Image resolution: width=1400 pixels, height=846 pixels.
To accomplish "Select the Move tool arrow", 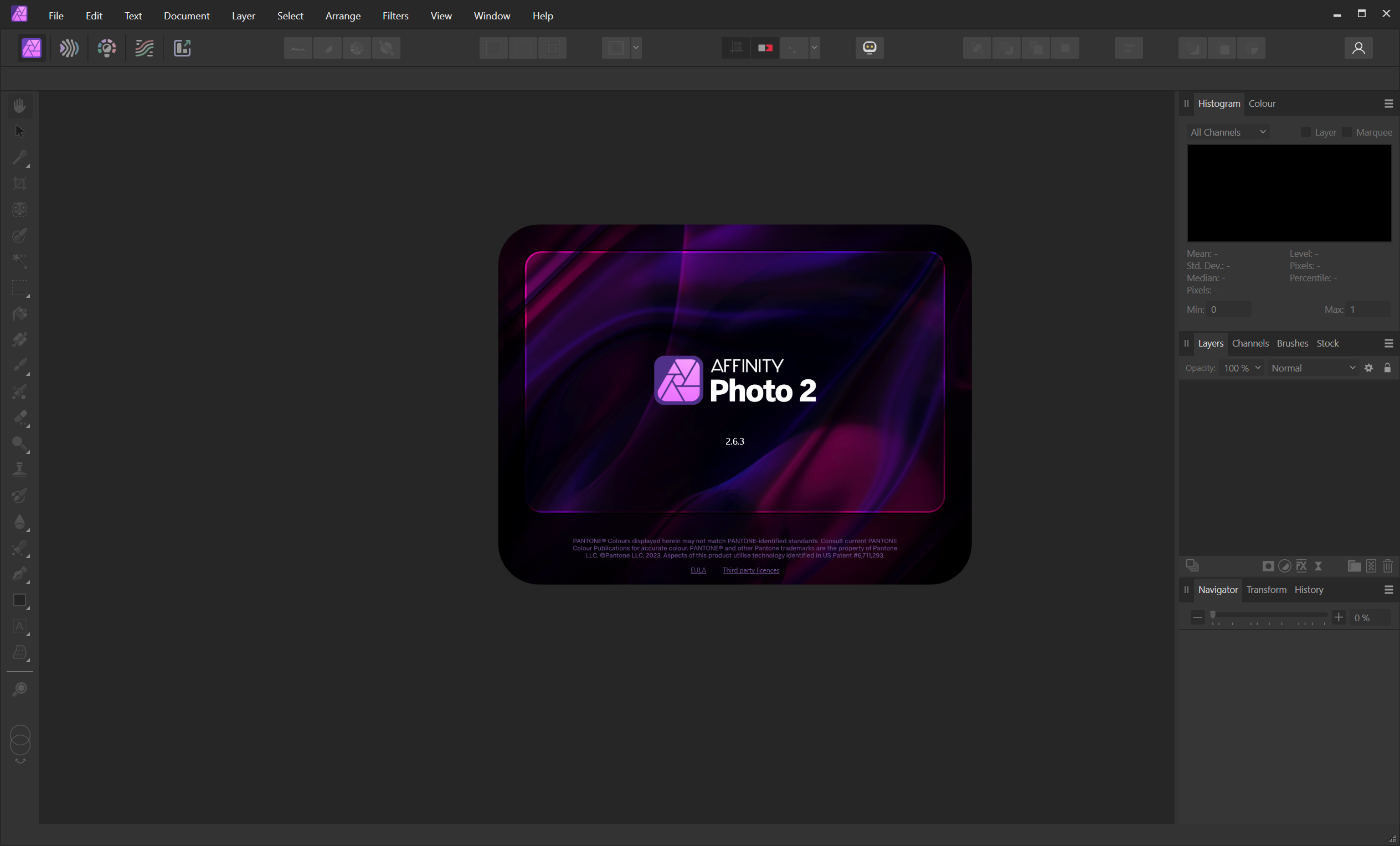I will point(19,131).
